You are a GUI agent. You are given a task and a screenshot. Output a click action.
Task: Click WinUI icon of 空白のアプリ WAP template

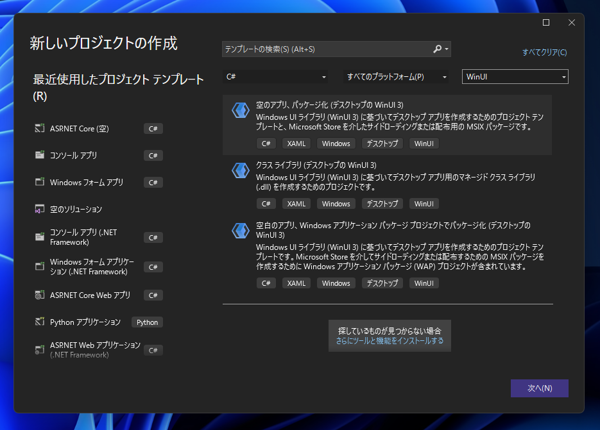pyautogui.click(x=241, y=231)
